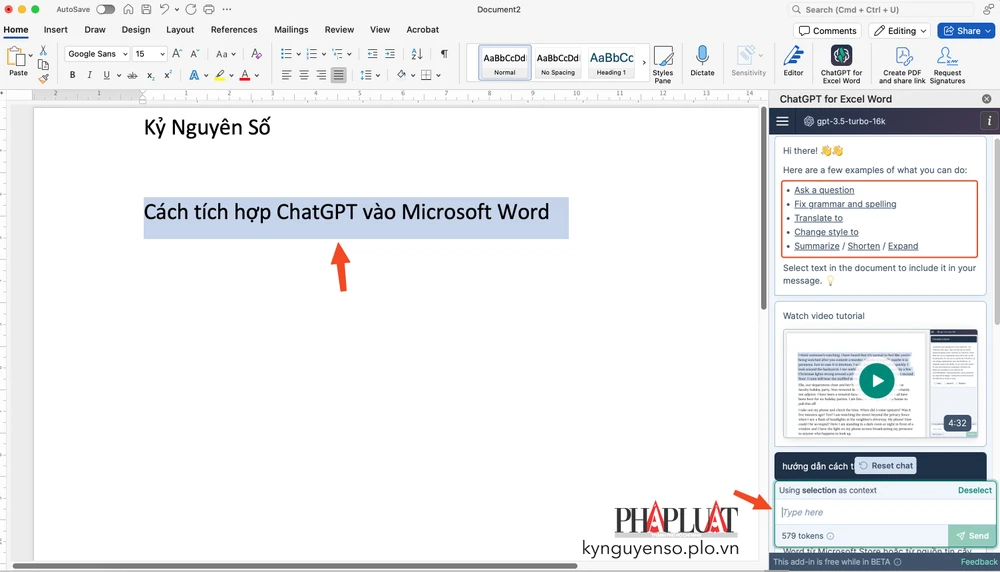Open Editor tool

point(793,61)
